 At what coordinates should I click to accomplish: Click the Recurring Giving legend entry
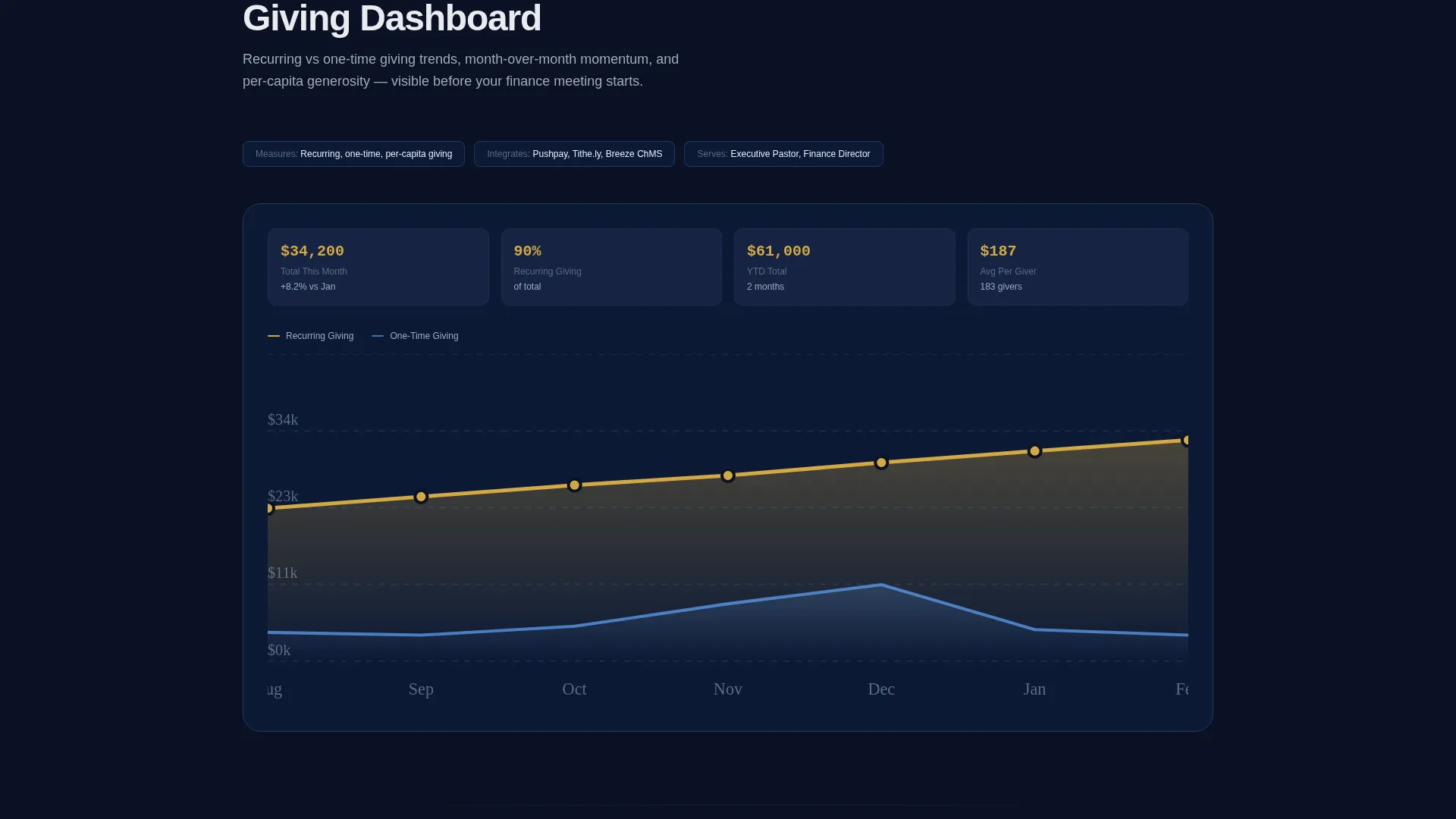311,336
